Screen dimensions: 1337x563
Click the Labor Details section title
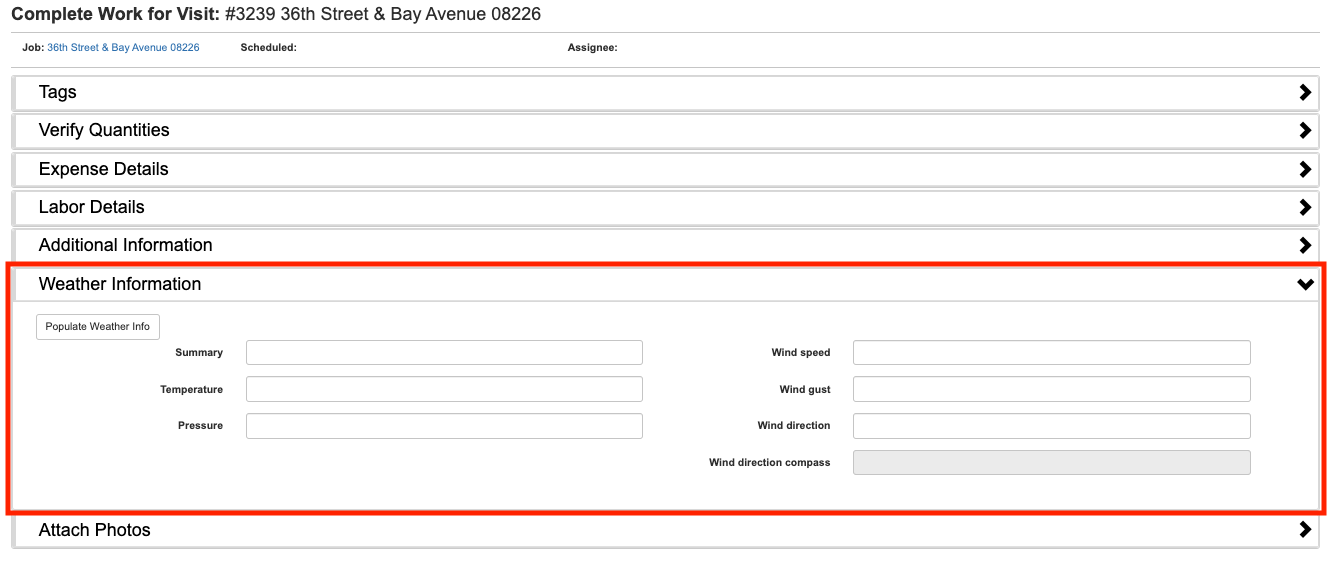pyautogui.click(x=92, y=207)
